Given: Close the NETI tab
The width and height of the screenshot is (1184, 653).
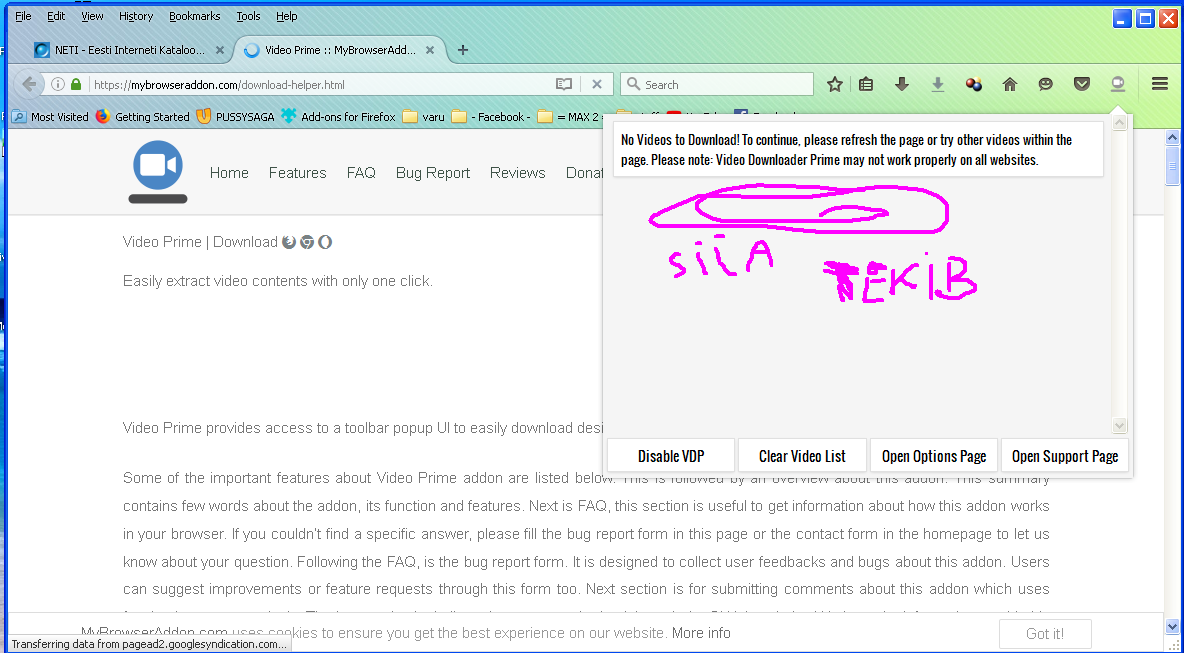Looking at the screenshot, I should point(220,50).
